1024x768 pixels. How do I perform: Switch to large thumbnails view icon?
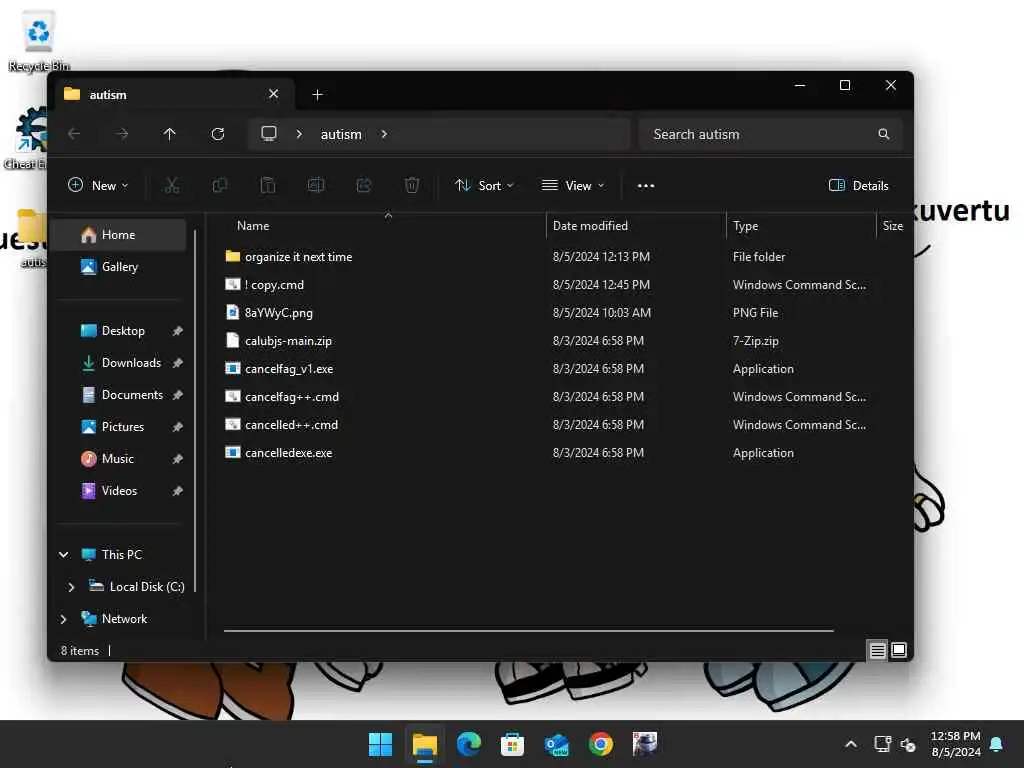tap(899, 650)
